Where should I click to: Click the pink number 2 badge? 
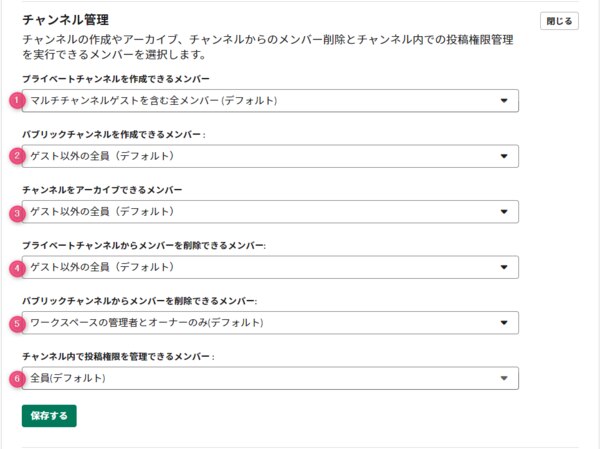[x=17, y=156]
